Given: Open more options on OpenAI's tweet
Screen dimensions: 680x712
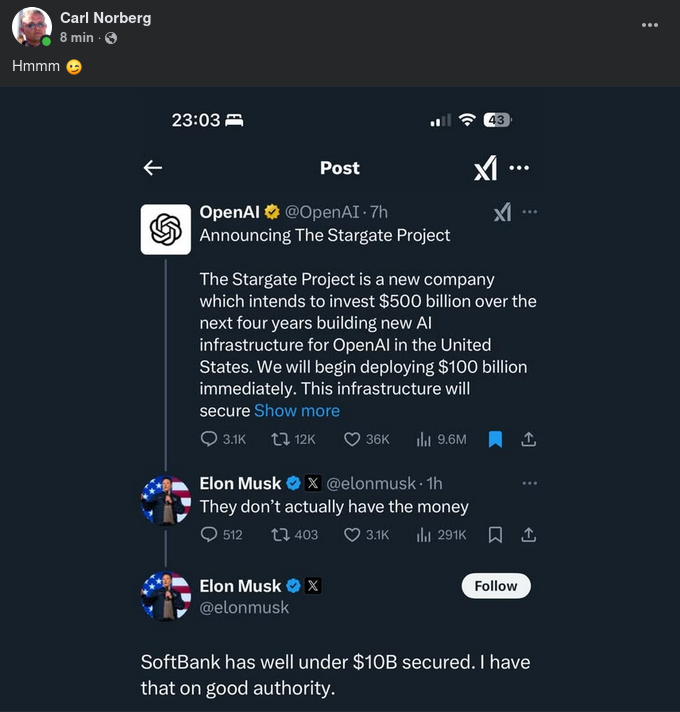Looking at the screenshot, I should [530, 212].
